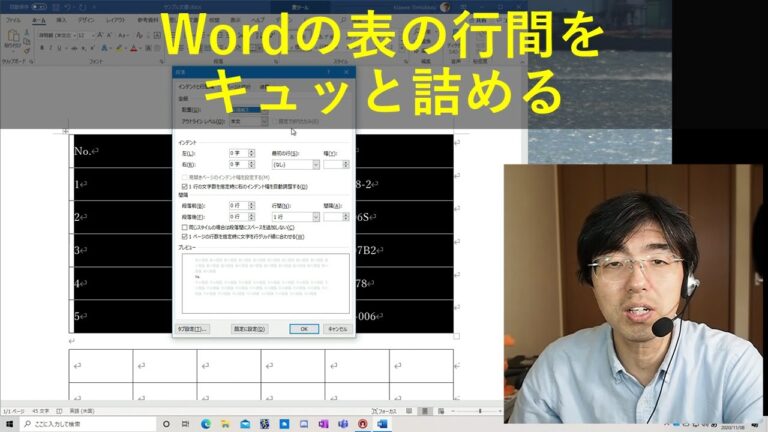
Task: Select the References ribbon tab
Action: tap(147, 21)
